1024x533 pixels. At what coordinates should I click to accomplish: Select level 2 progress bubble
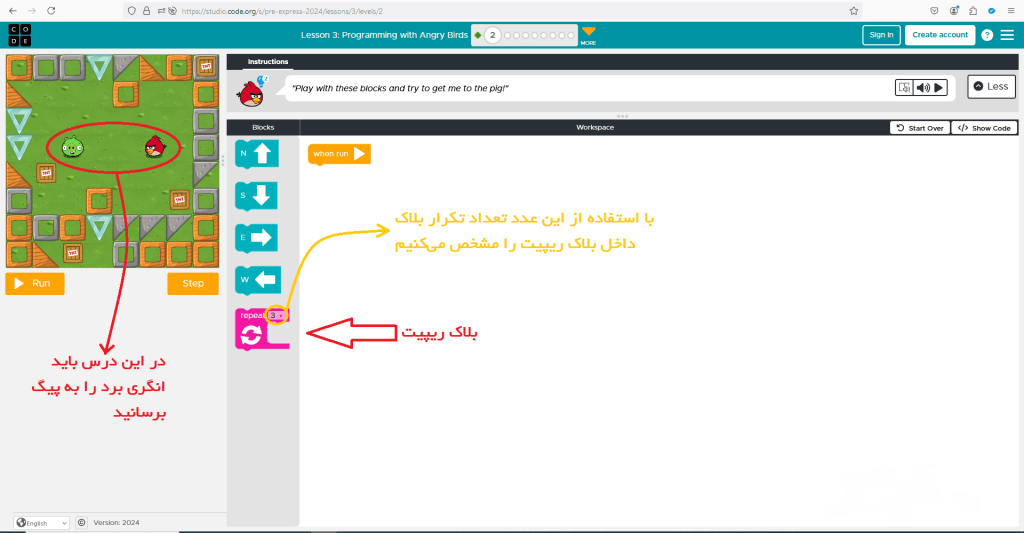(492, 35)
